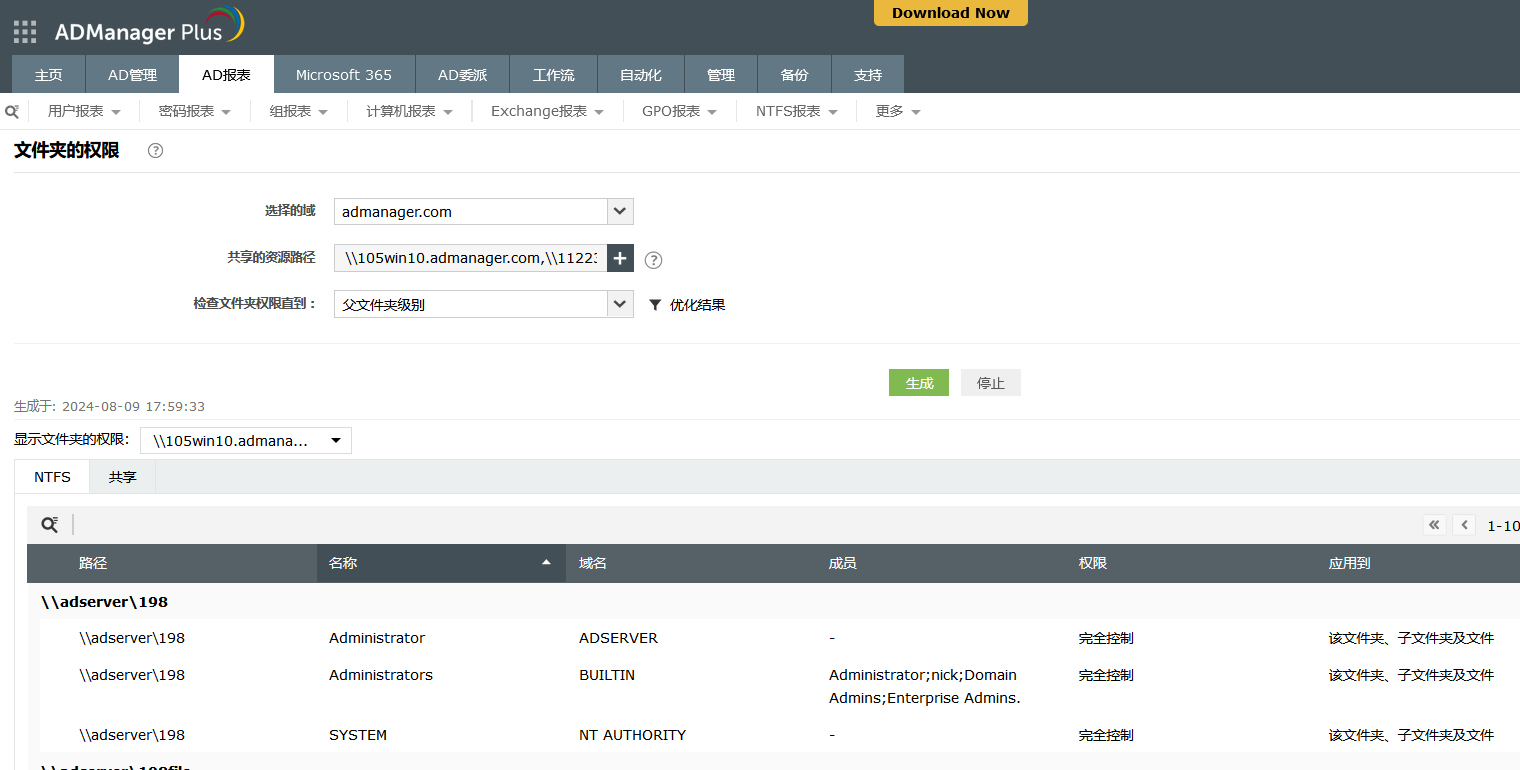
Task: Switch to the 共享 tab
Action: (122, 477)
